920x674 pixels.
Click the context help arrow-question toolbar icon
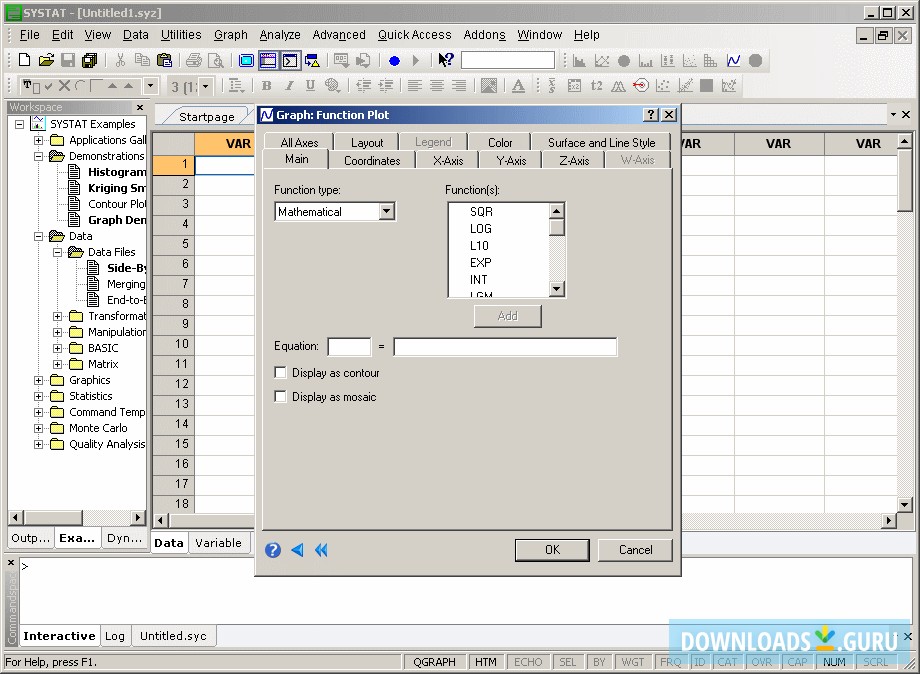point(446,61)
